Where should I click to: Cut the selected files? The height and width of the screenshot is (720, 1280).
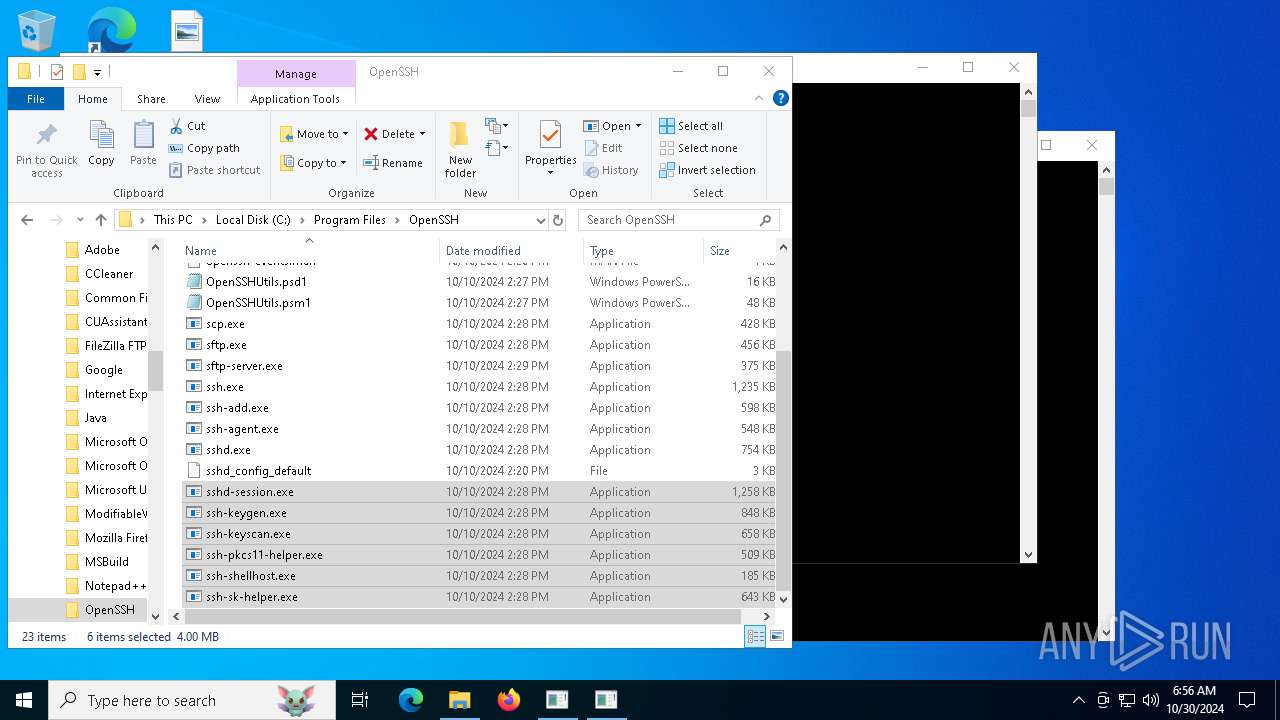point(187,126)
